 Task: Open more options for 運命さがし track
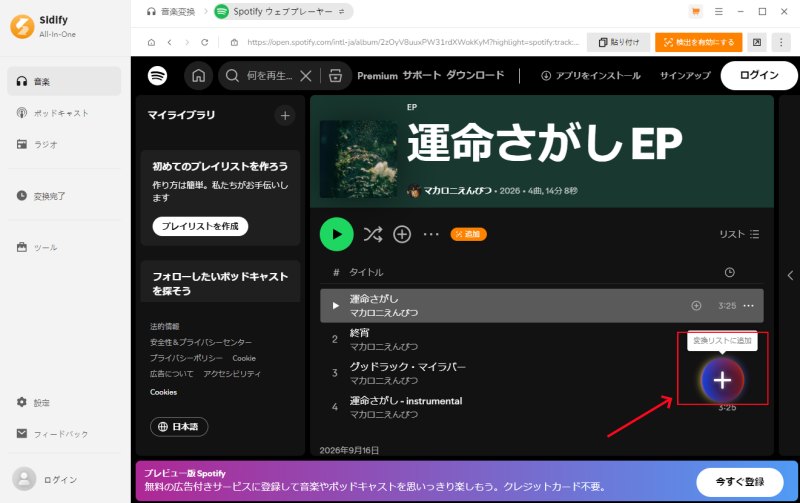(748, 306)
